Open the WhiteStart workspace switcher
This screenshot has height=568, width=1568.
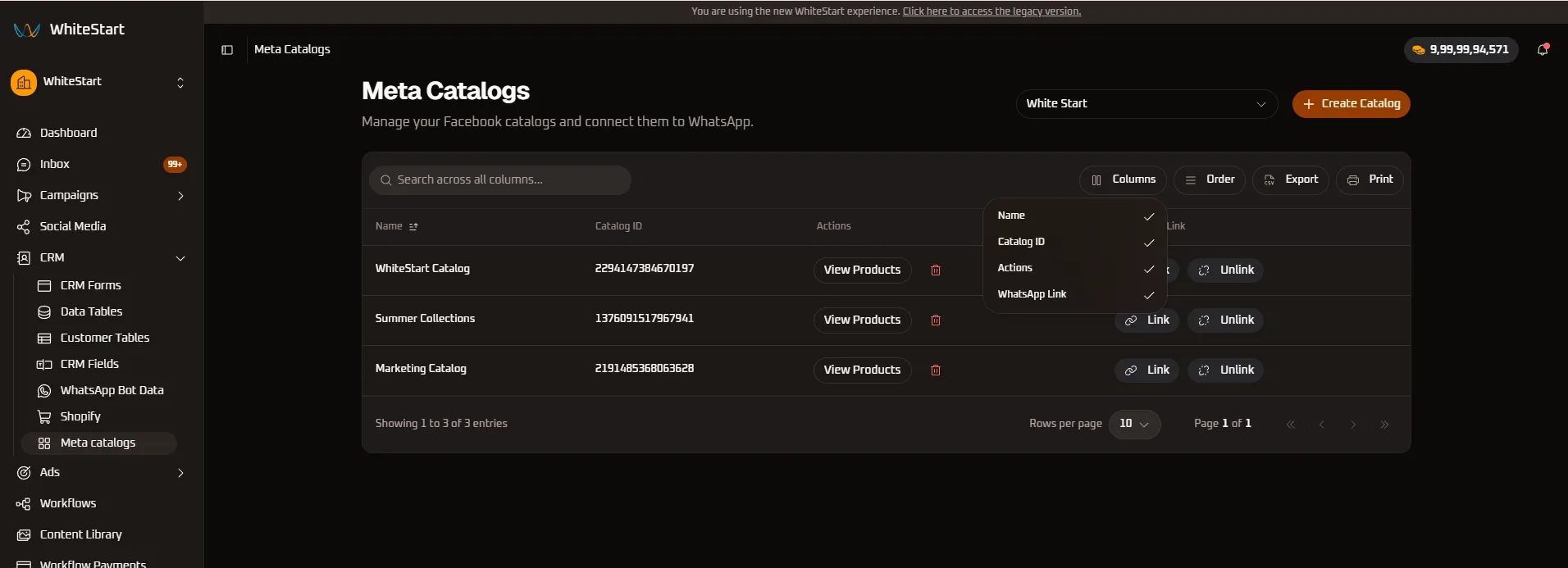(x=102, y=82)
